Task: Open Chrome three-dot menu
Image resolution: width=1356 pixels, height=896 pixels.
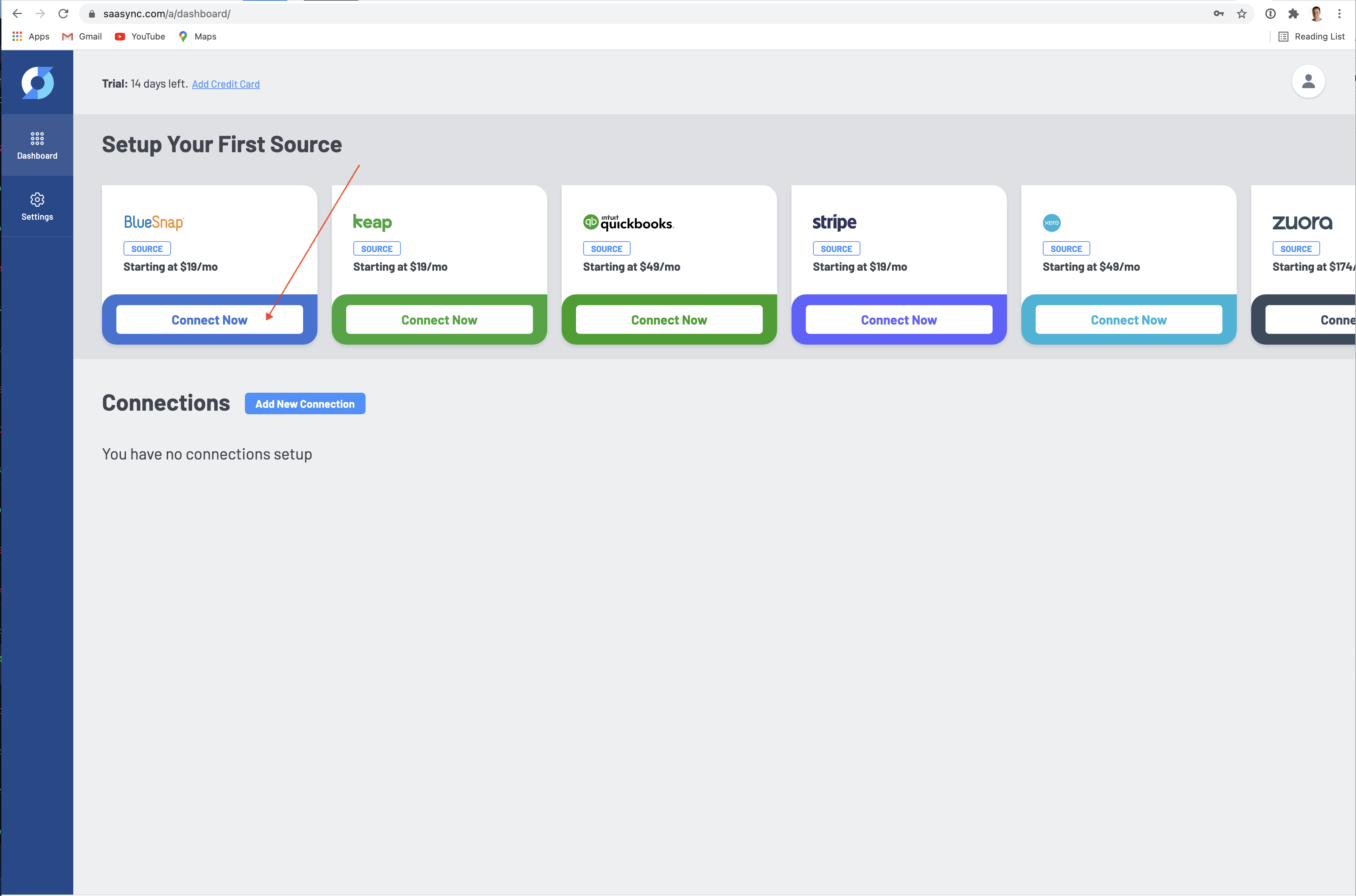Action: 1339,14
